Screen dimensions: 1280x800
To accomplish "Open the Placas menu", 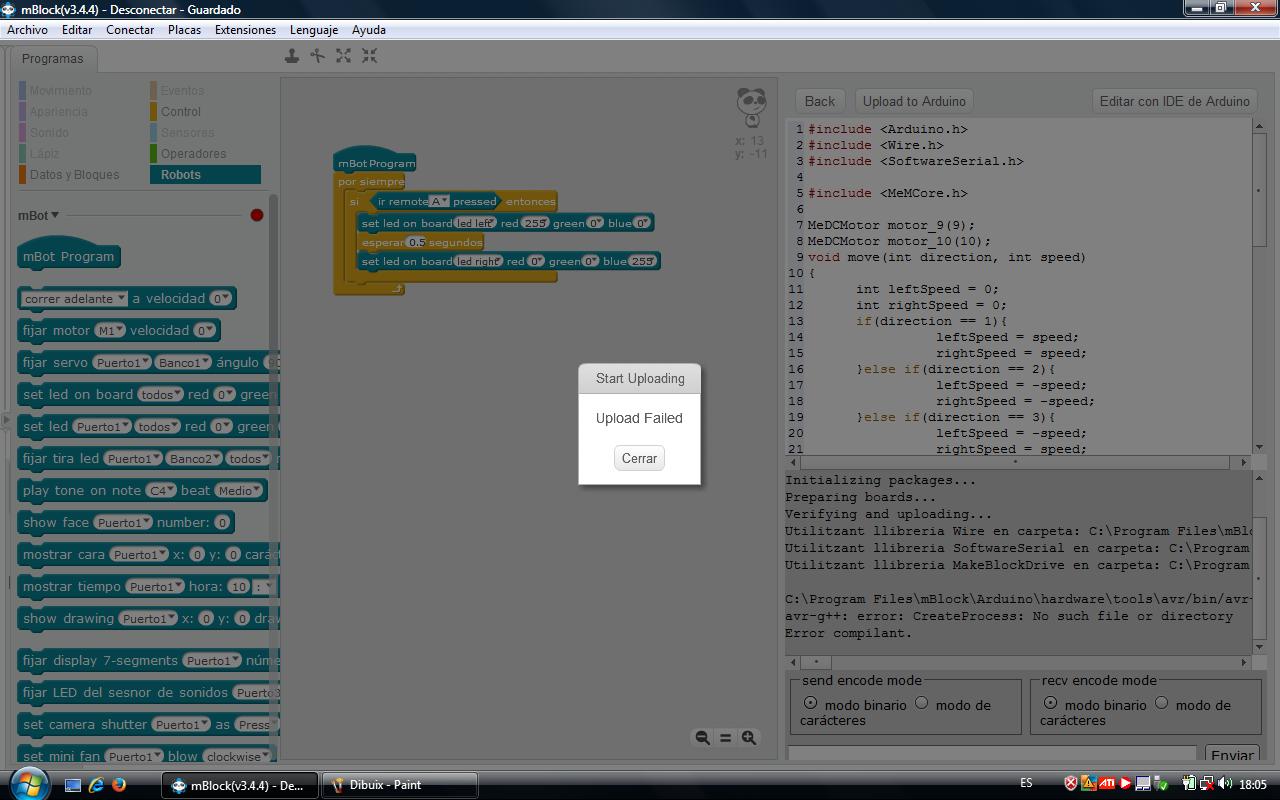I will pyautogui.click(x=184, y=30).
